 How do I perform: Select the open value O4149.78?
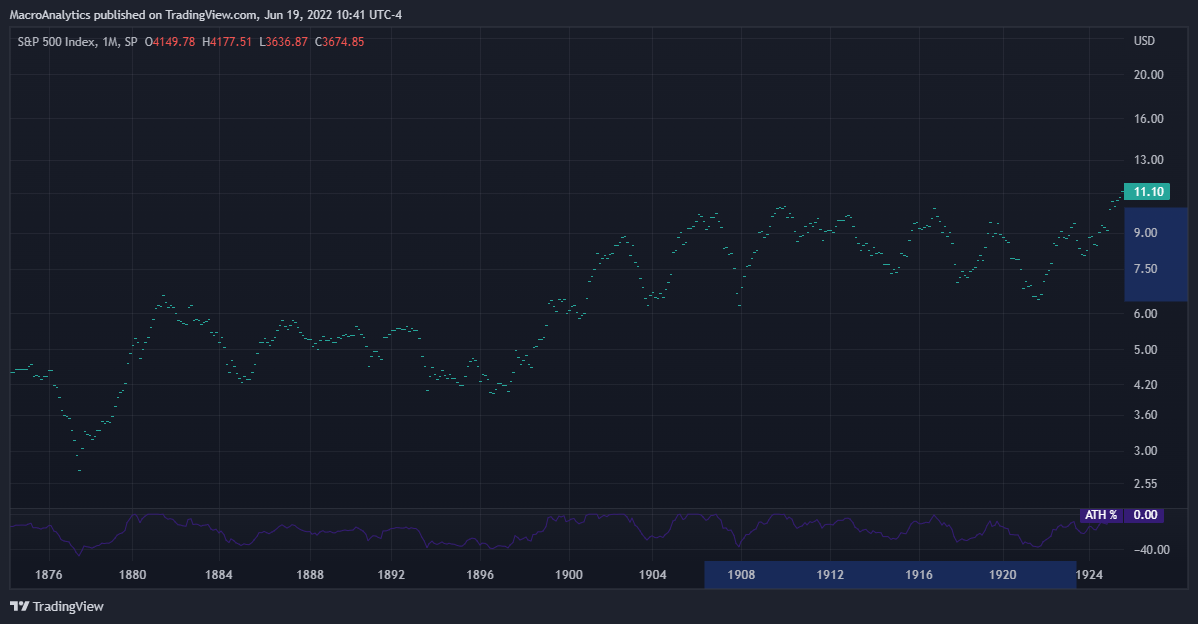pos(170,42)
